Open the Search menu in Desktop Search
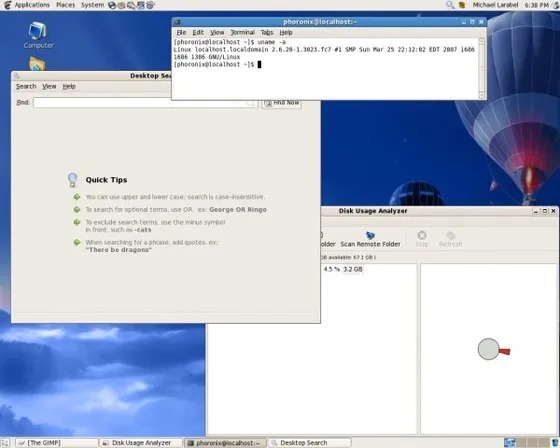The image size is (560, 448). [26, 86]
